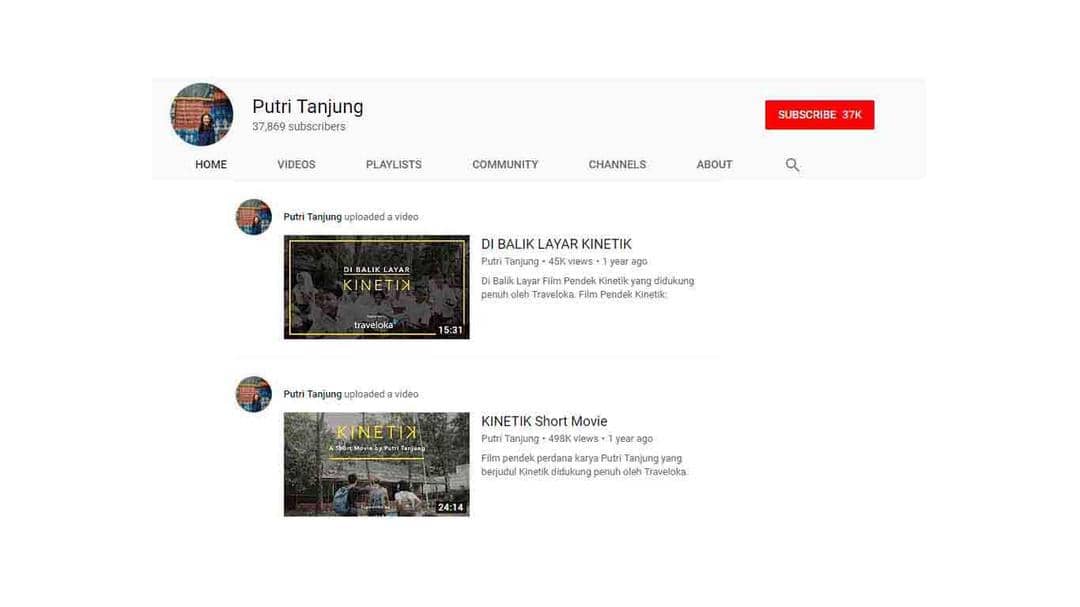Switch to the VIDEOS tab
This screenshot has width=1080, height=607.
[x=296, y=165]
